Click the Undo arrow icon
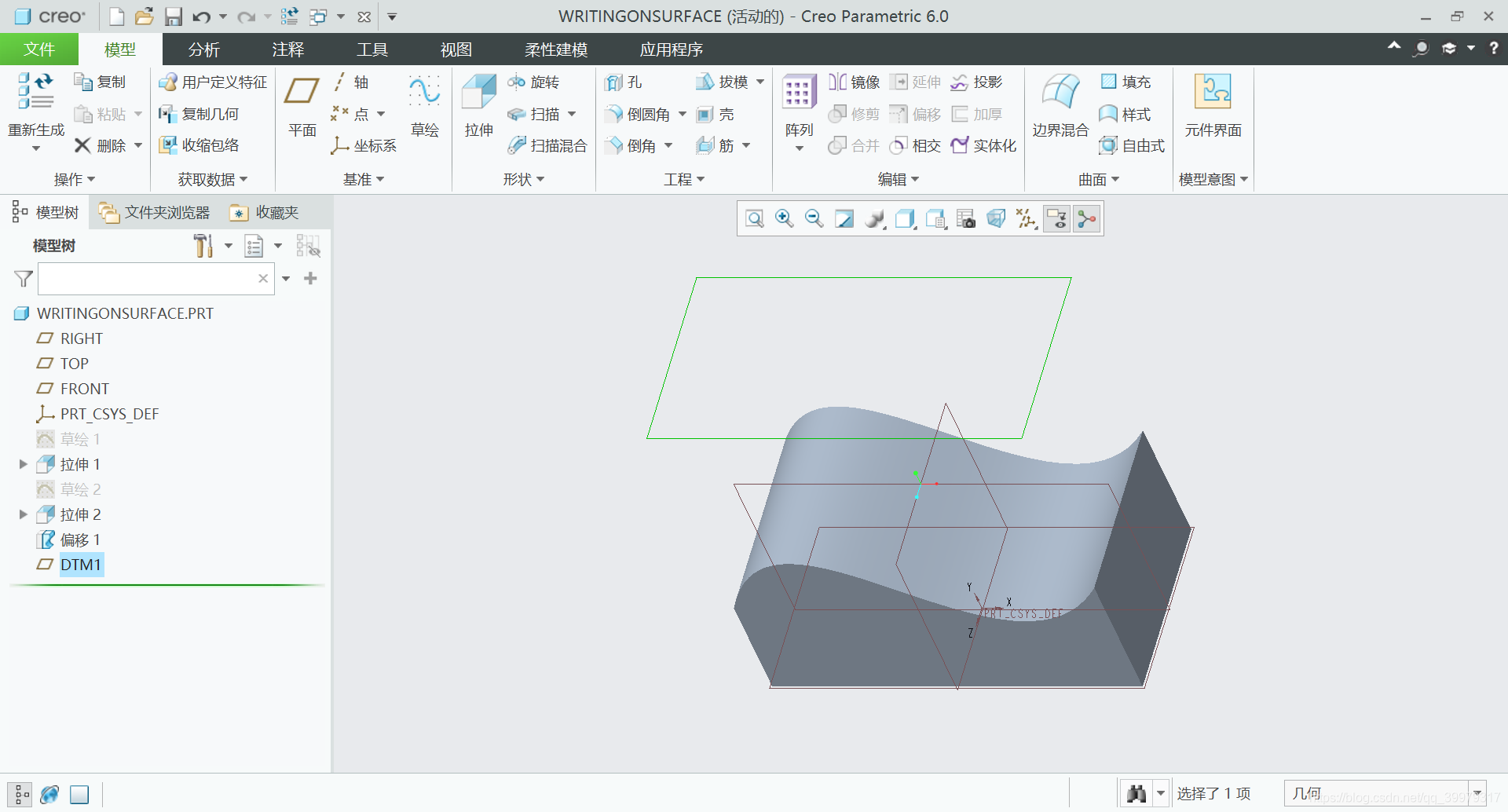1508x812 pixels. point(201,16)
